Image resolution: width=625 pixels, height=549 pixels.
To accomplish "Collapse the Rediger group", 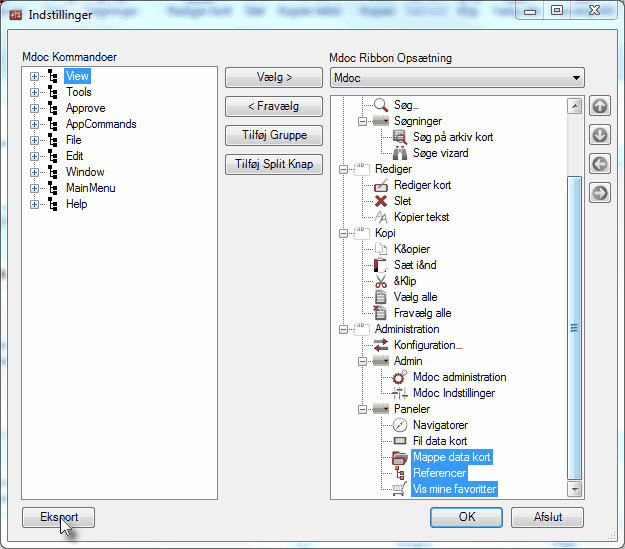I will (x=343, y=169).
